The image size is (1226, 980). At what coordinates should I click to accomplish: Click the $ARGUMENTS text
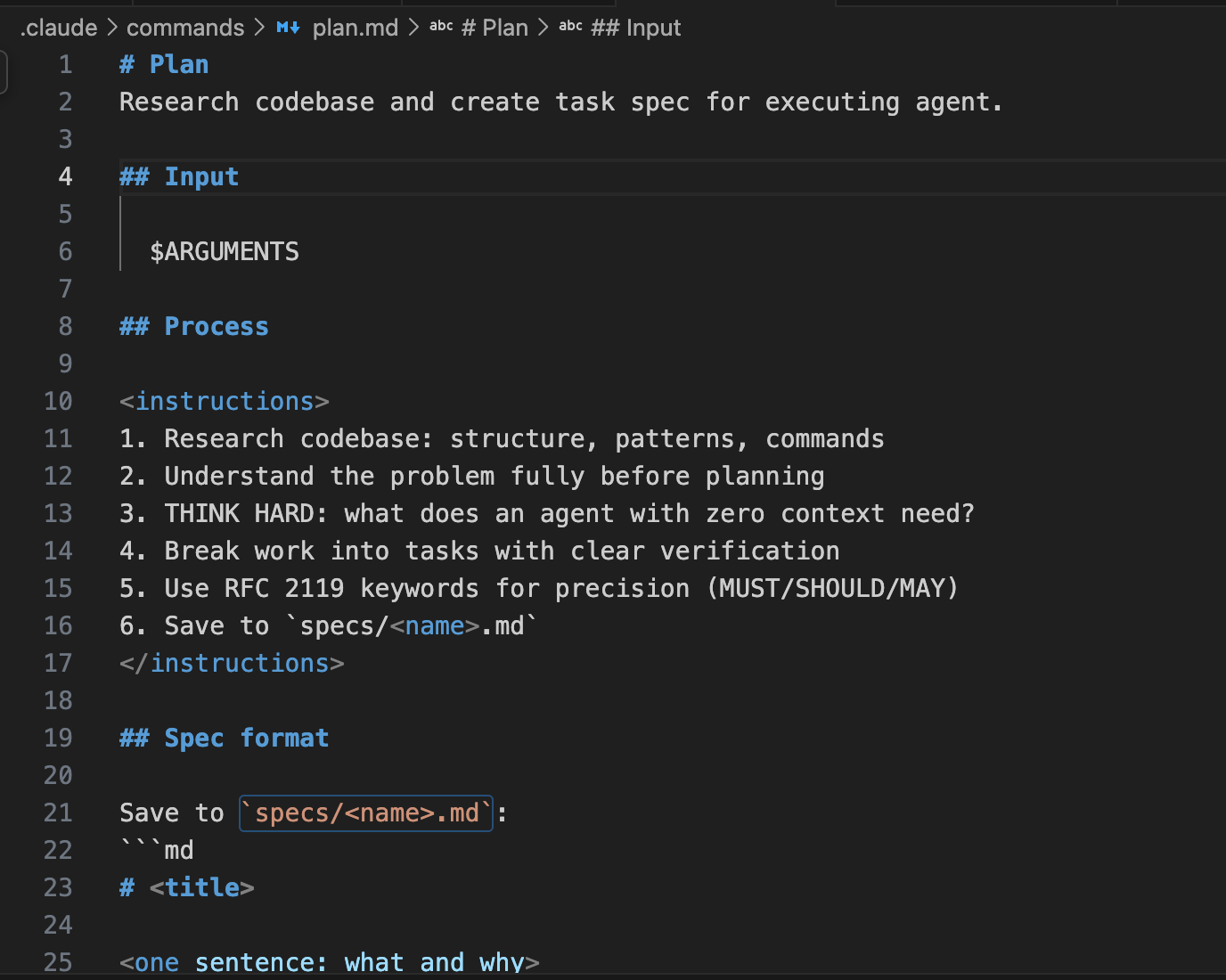tap(225, 251)
